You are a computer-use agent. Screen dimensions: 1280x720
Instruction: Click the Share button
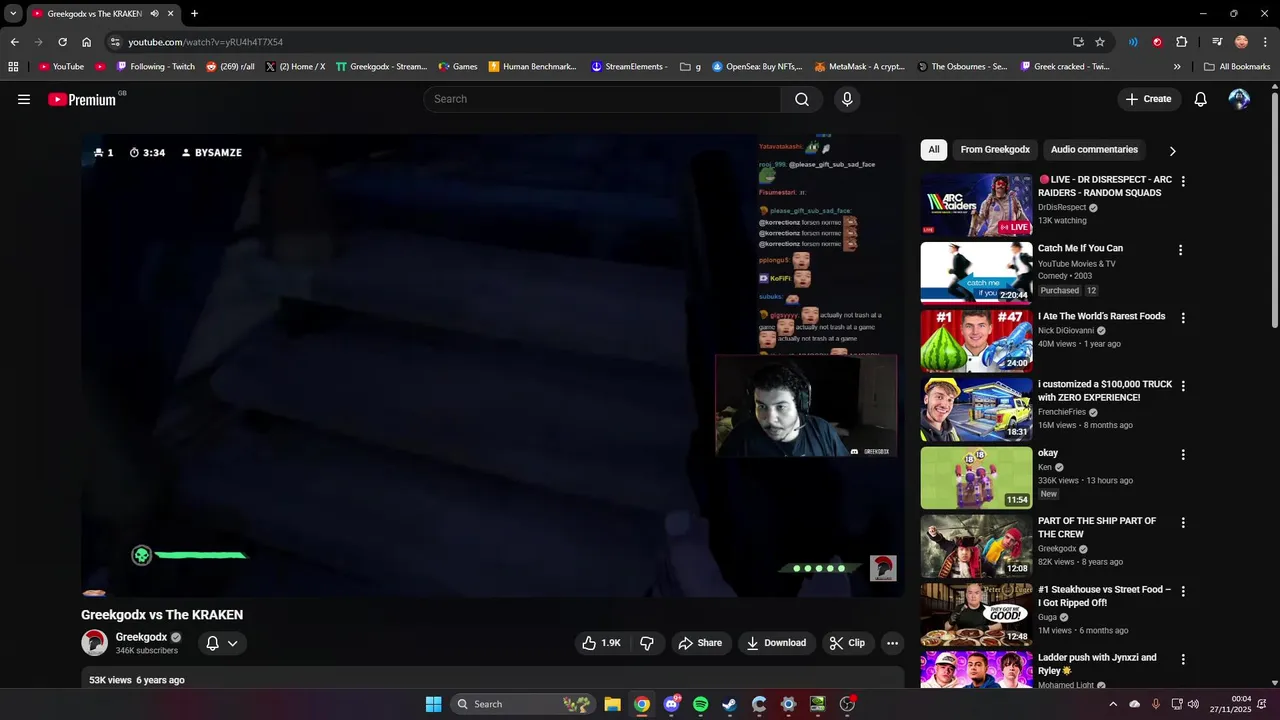[700, 643]
